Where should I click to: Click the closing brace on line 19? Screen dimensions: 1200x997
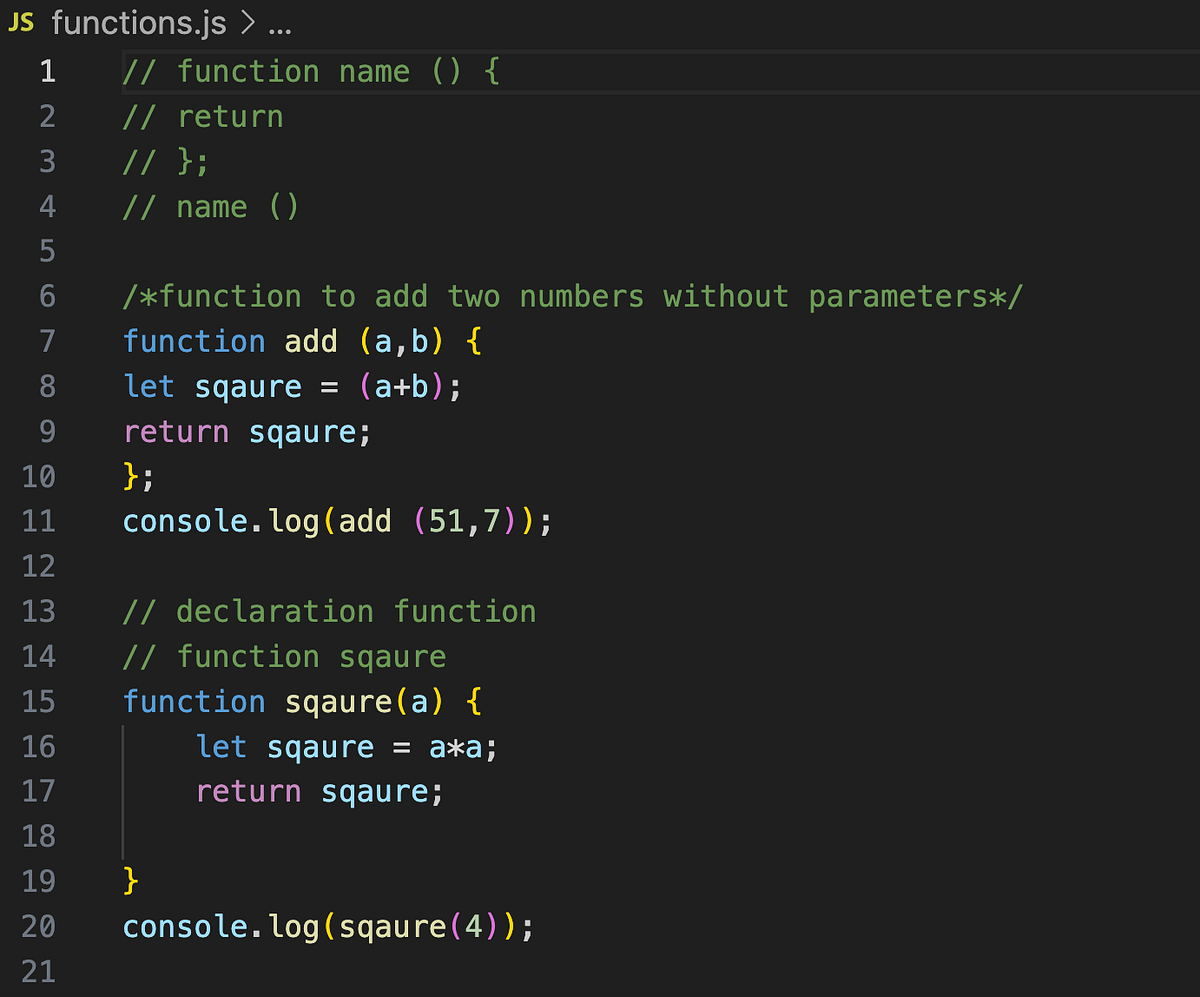coord(129,881)
